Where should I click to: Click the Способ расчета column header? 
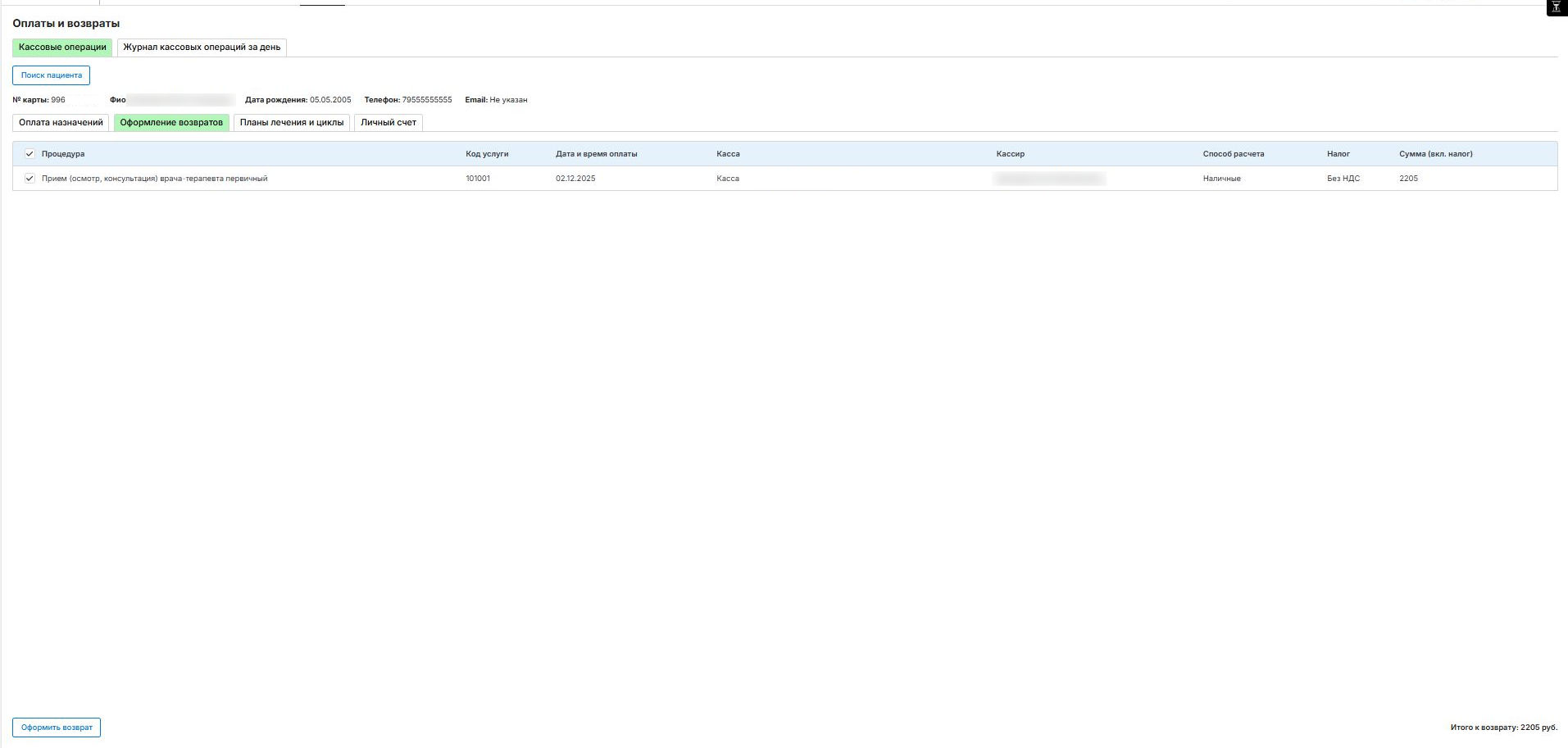(x=1233, y=154)
